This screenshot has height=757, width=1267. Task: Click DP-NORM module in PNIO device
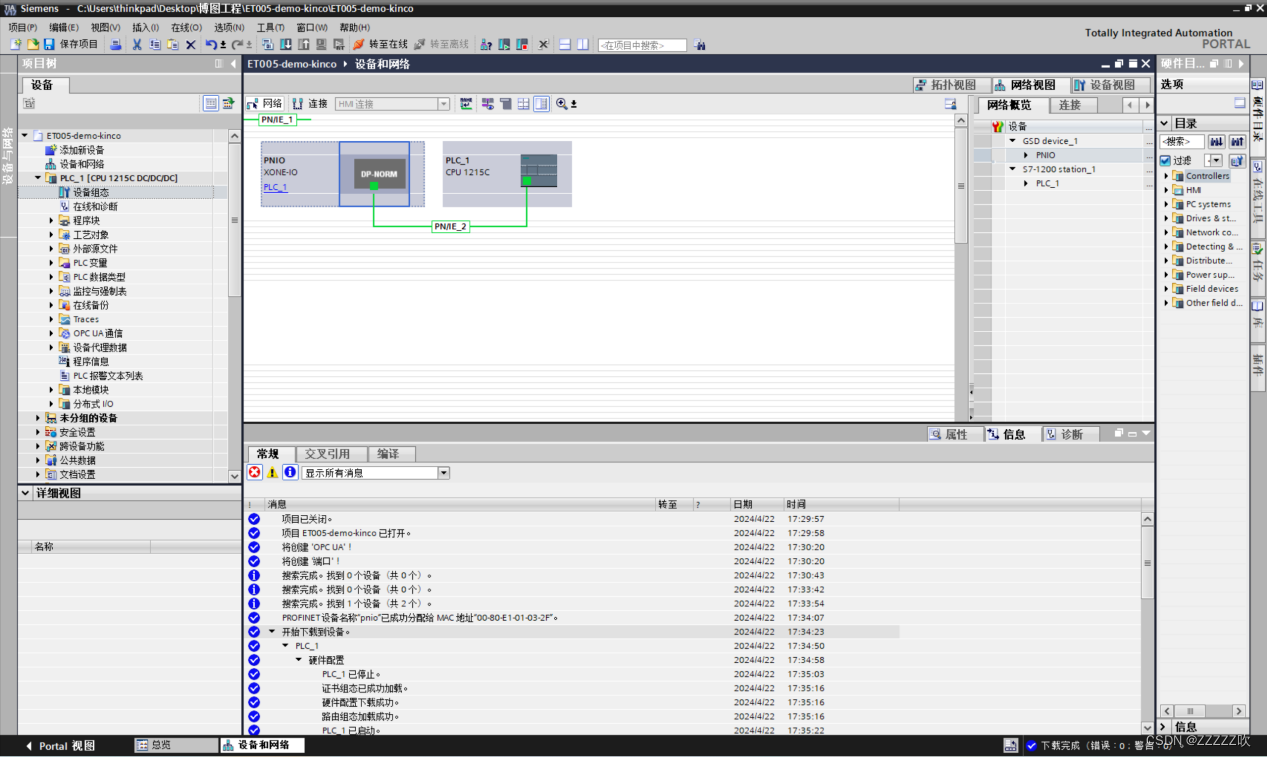click(379, 174)
